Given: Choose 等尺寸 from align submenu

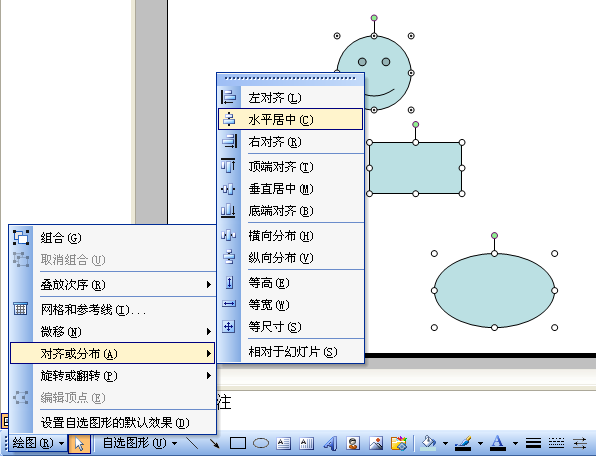Looking at the screenshot, I should pyautogui.click(x=291, y=326).
